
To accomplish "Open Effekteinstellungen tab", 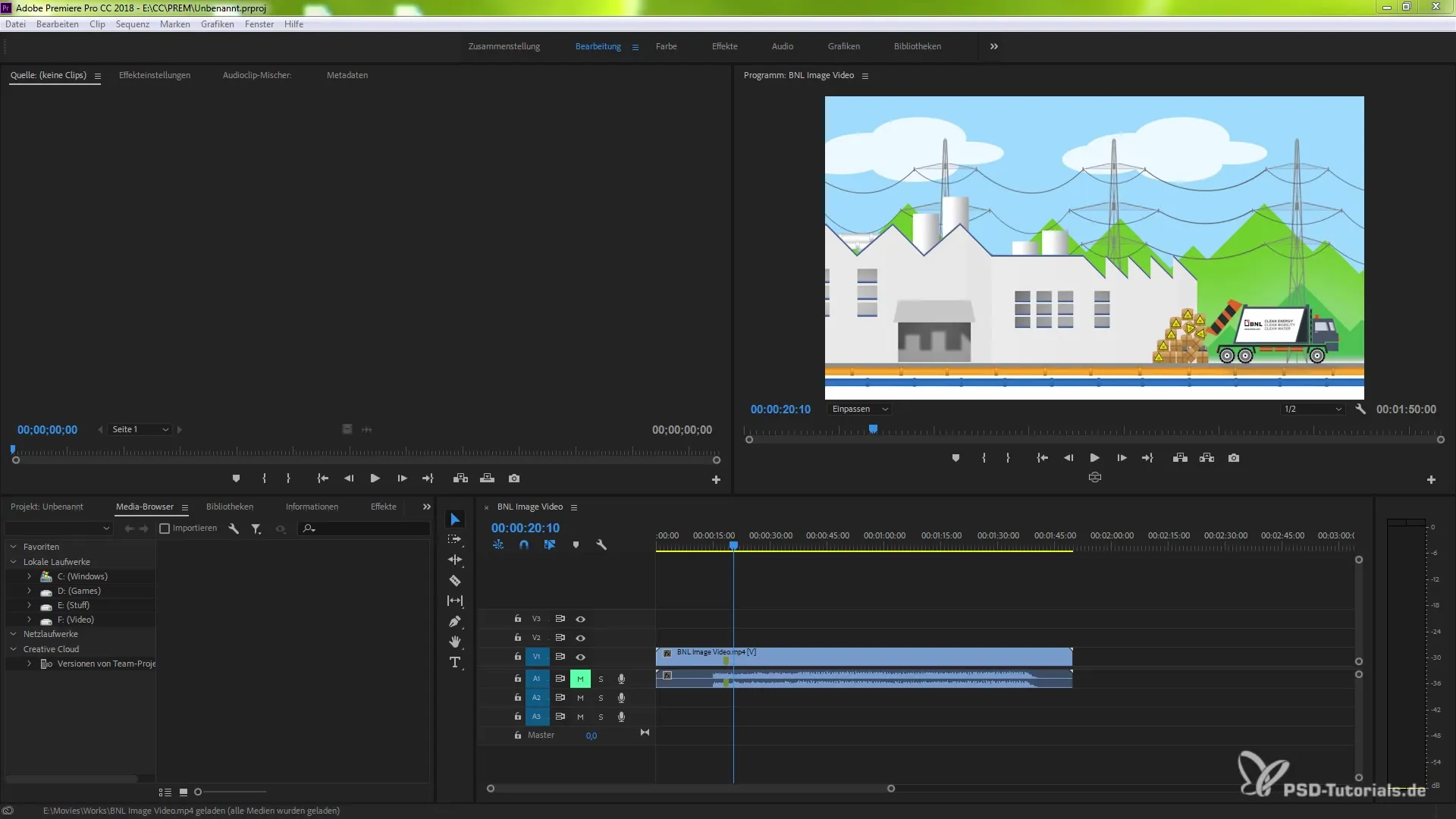I will point(155,75).
